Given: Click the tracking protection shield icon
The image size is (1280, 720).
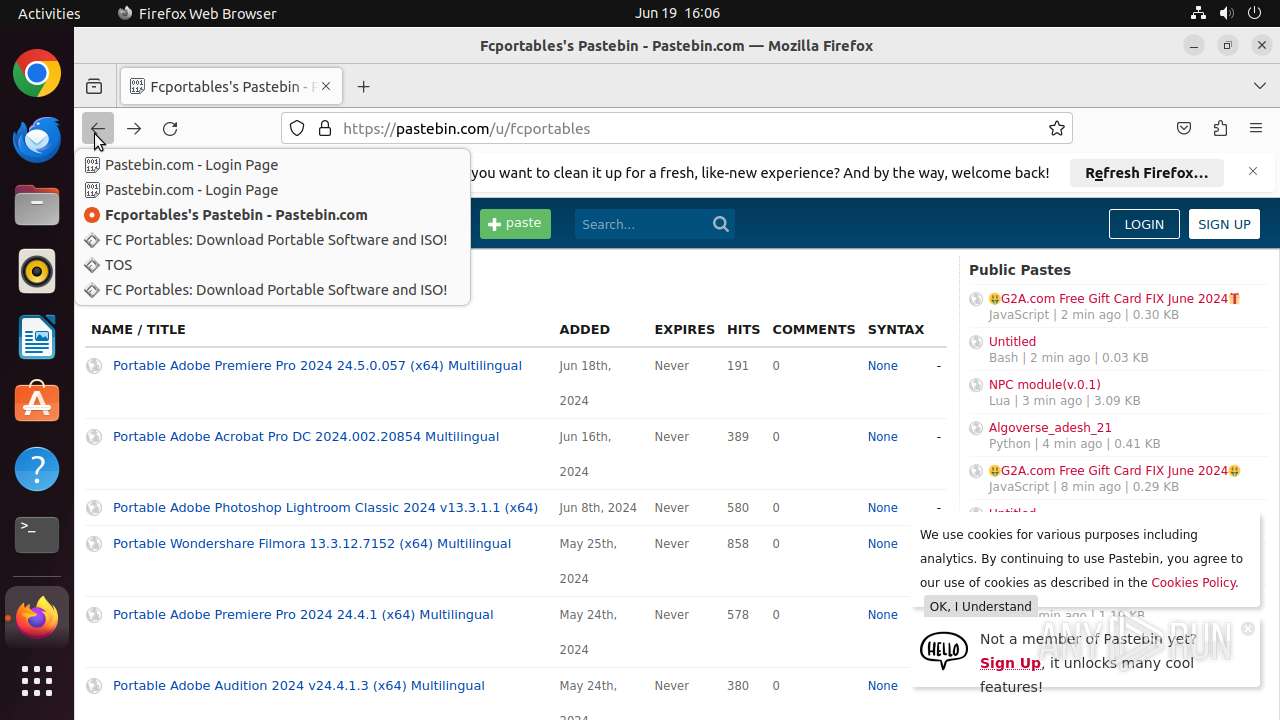Looking at the screenshot, I should click(297, 128).
